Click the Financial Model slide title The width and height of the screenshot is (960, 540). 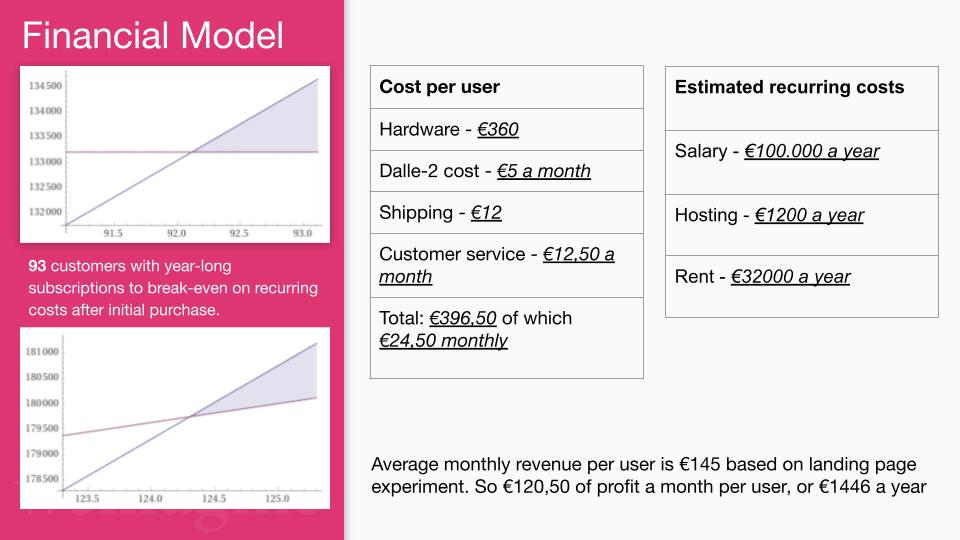click(x=152, y=36)
